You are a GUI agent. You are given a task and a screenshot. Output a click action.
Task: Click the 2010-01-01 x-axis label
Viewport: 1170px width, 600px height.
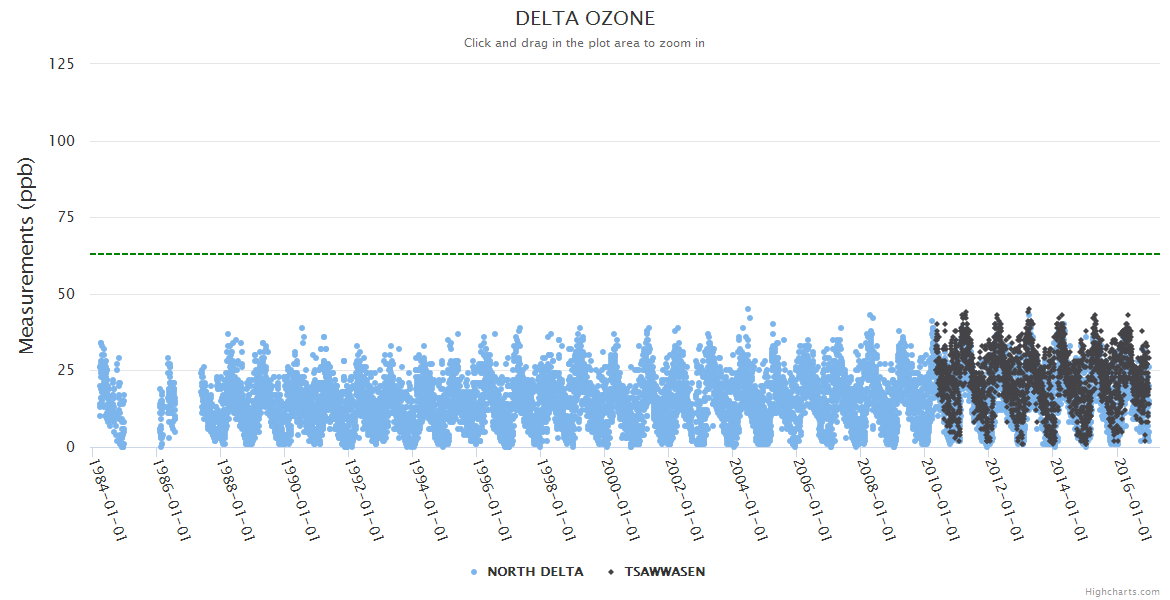942,498
